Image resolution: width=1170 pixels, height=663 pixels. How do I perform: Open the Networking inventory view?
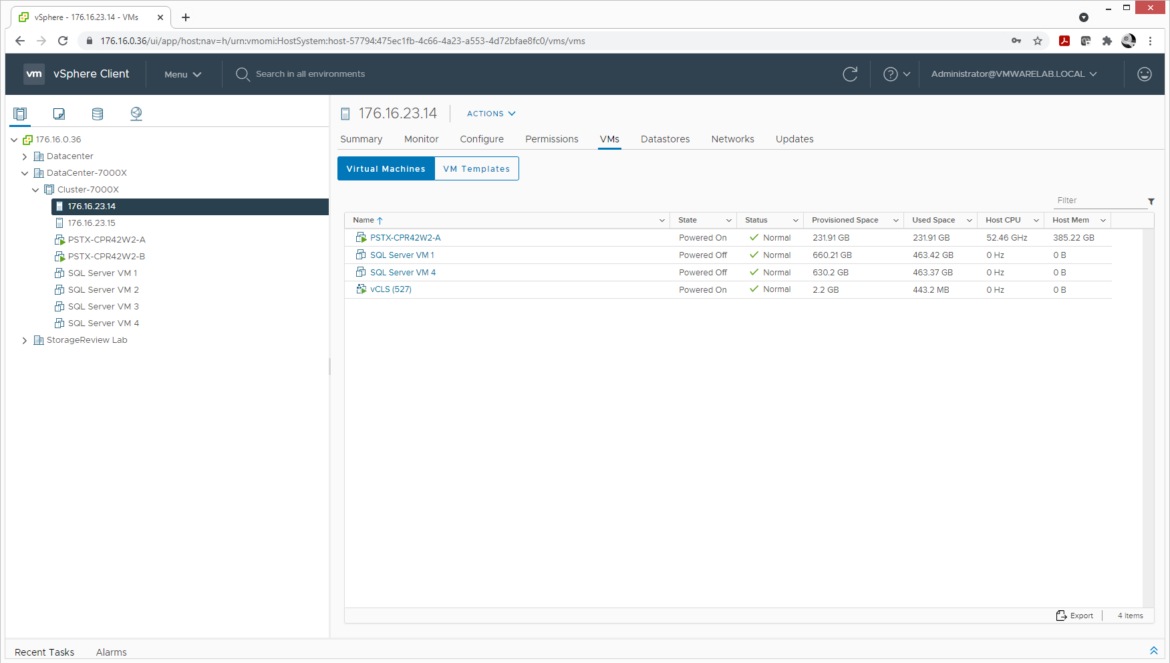(x=136, y=113)
